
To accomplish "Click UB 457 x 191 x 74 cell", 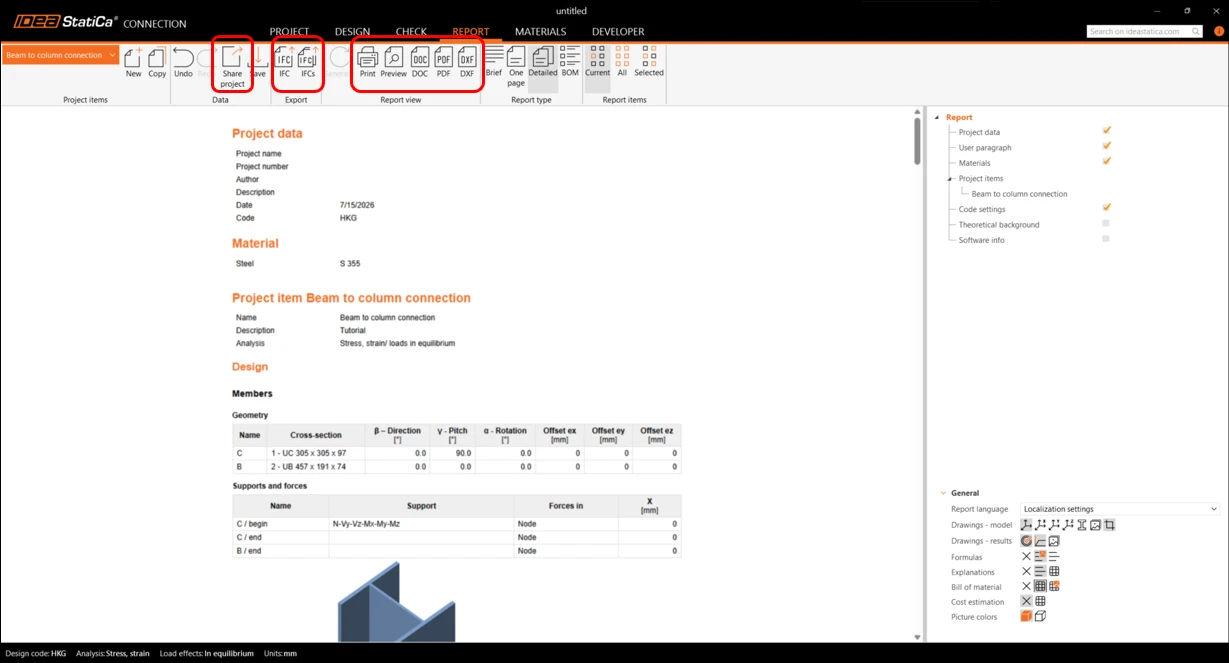I will [x=315, y=466].
